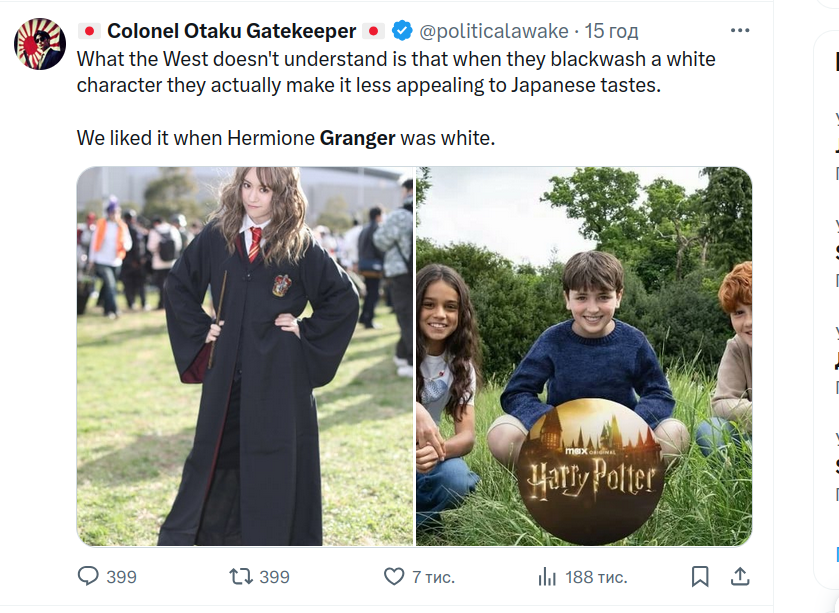This screenshot has height=613, width=839.
Task: Like the tweet with the heart icon
Action: click(394, 576)
